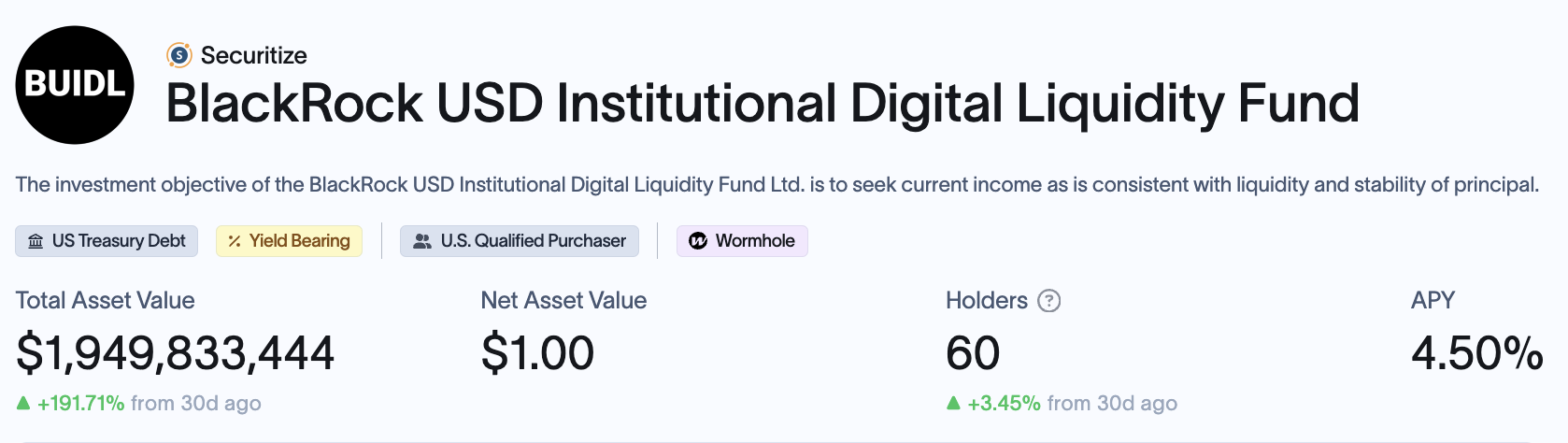Image resolution: width=1568 pixels, height=443 pixels.
Task: Select the Wormhole tag label
Action: (x=754, y=241)
